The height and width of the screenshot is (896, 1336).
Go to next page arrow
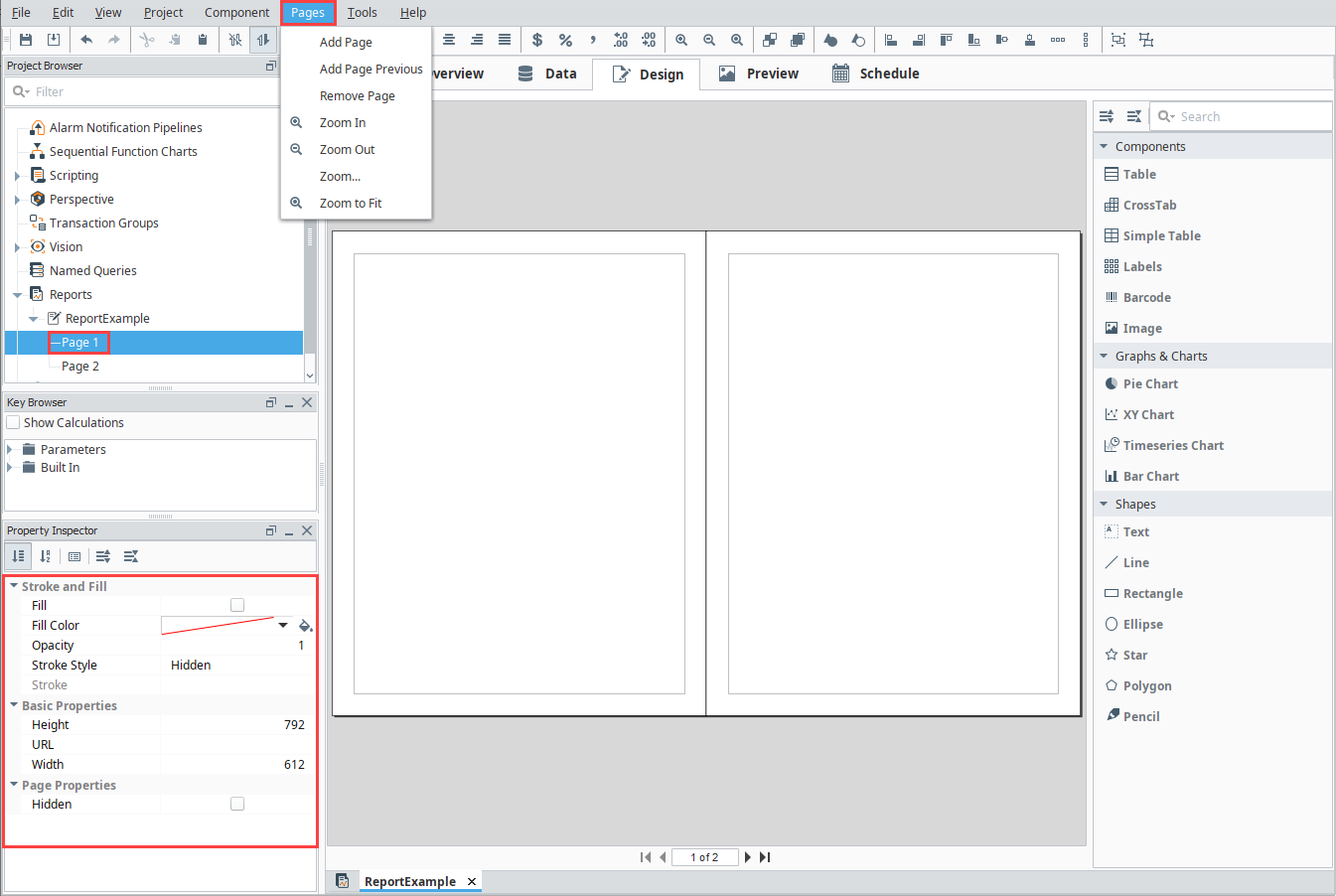click(748, 857)
